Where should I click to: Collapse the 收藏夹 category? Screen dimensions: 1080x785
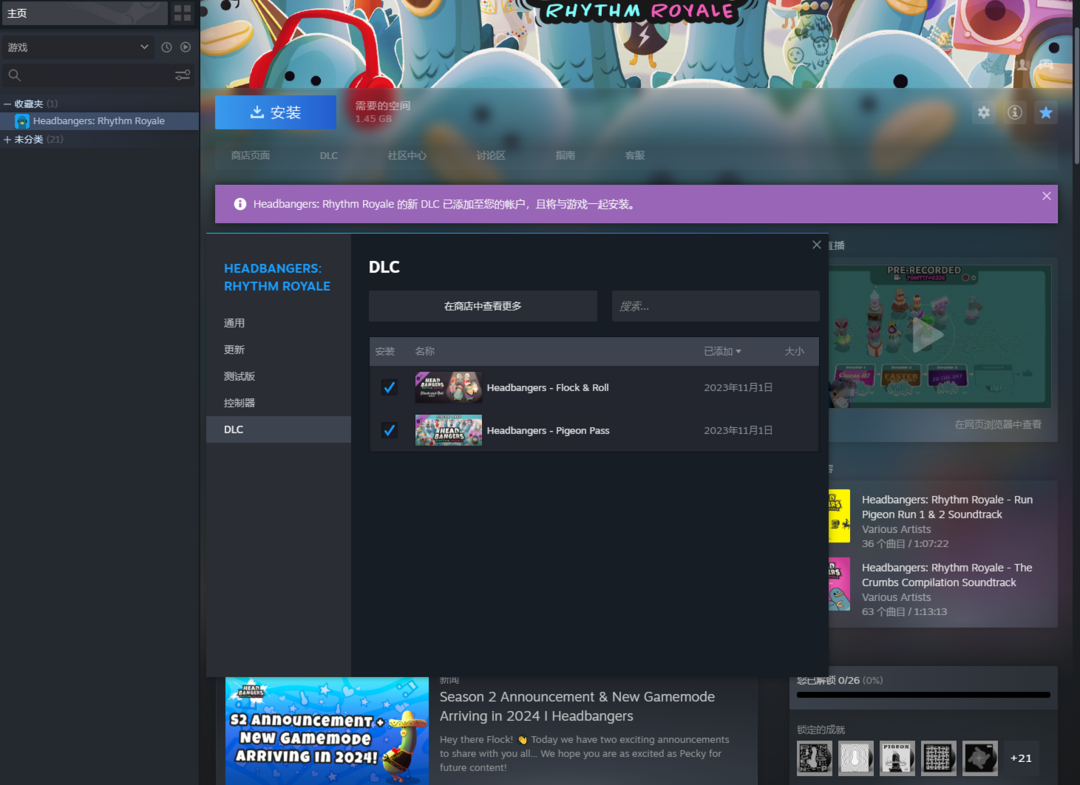[8, 104]
